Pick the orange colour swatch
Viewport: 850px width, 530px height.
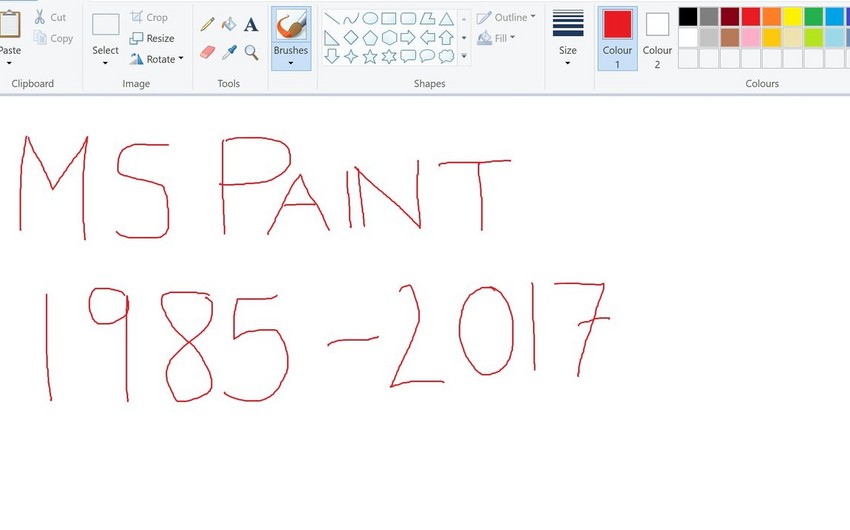coord(771,17)
